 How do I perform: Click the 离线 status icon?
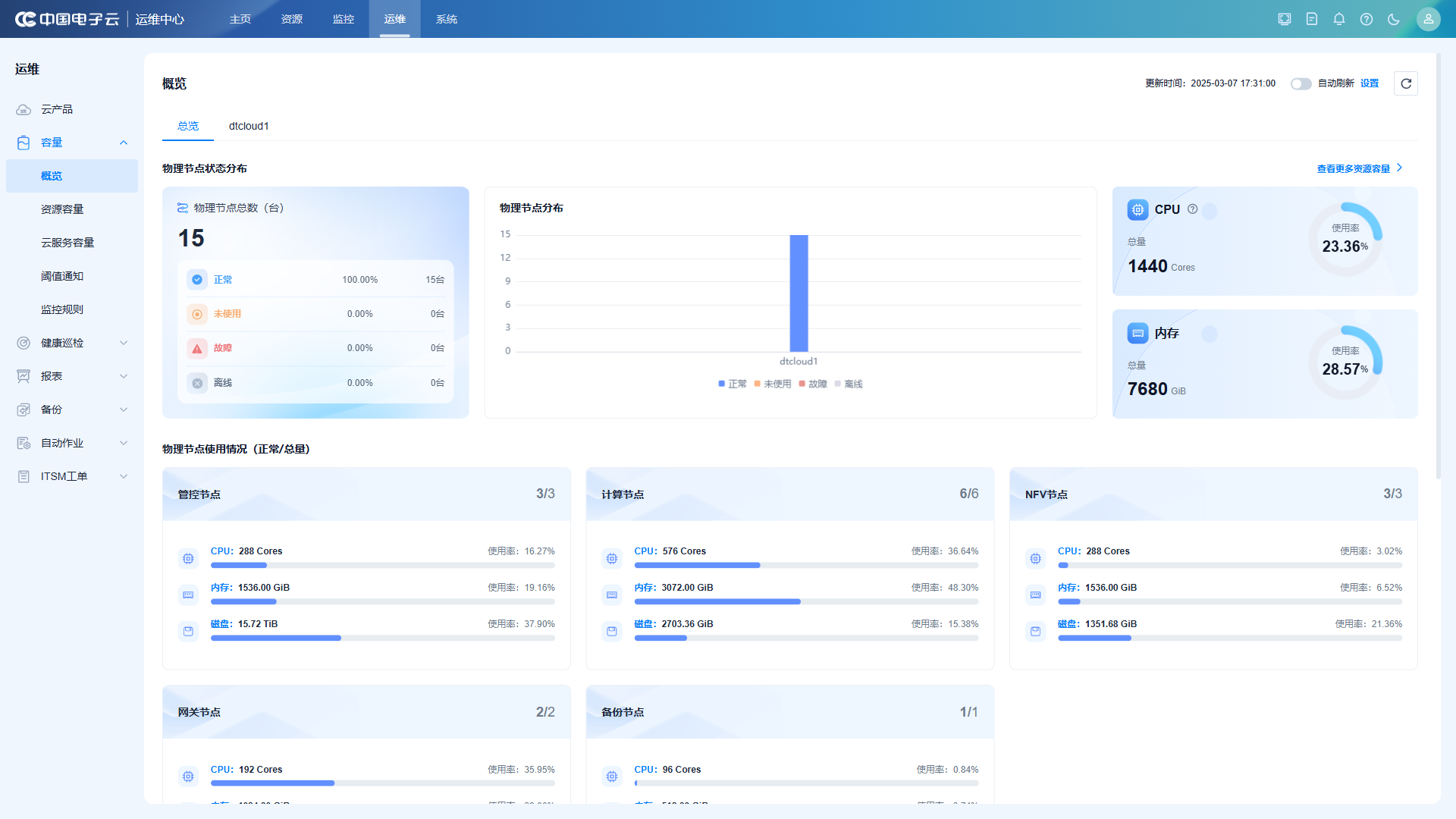(197, 383)
